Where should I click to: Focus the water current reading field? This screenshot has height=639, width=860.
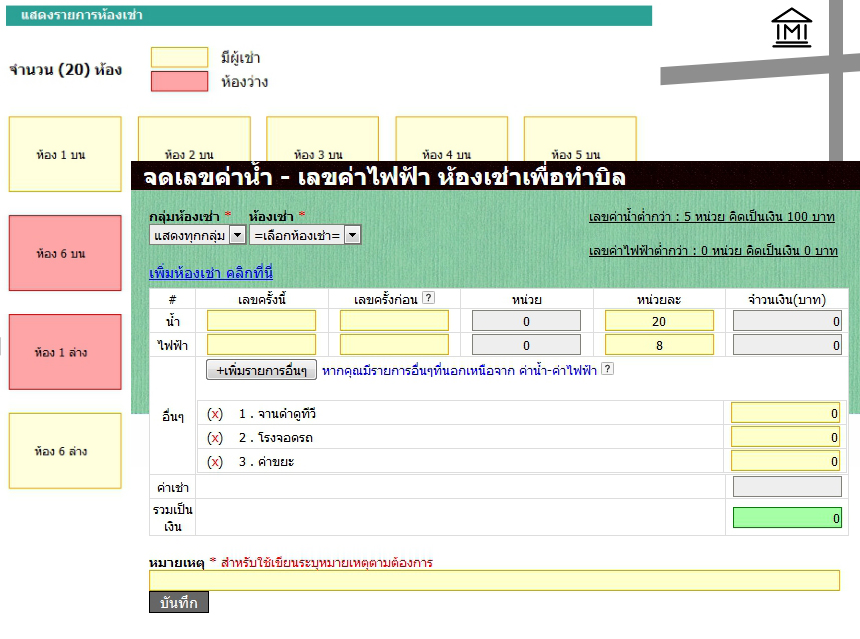pos(261,321)
